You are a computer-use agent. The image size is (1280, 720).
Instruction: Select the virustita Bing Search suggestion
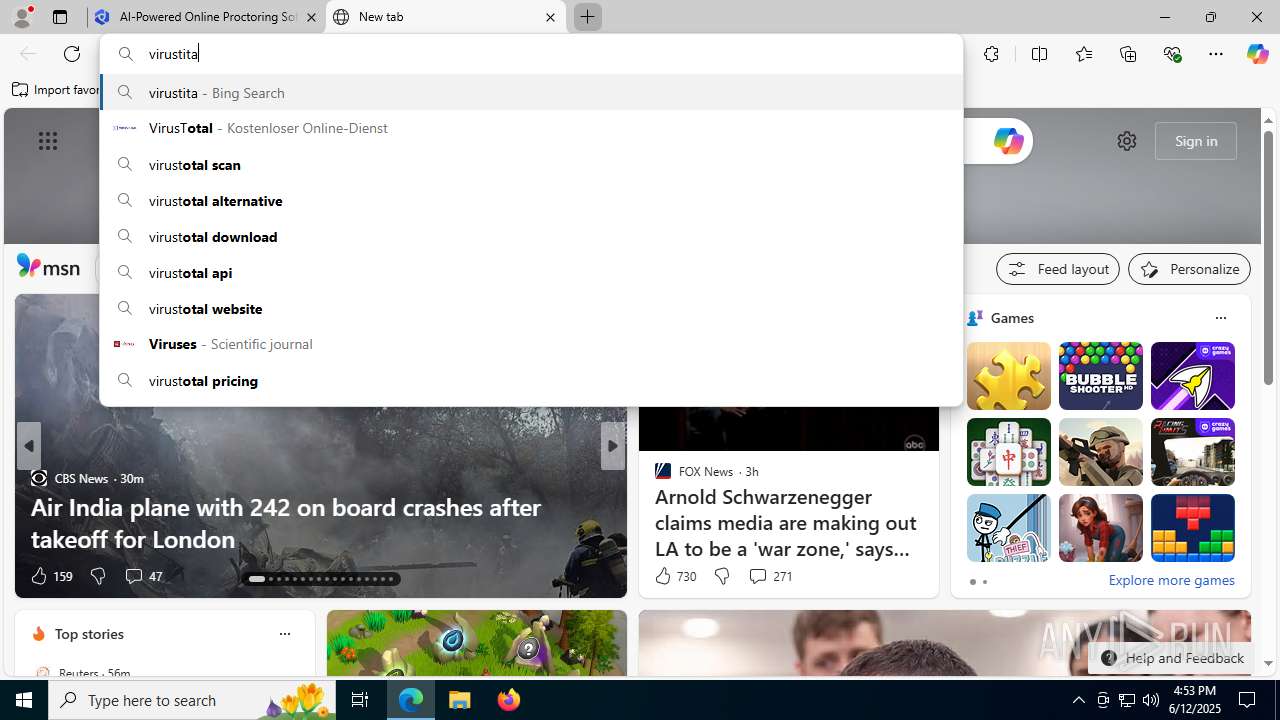[531, 92]
